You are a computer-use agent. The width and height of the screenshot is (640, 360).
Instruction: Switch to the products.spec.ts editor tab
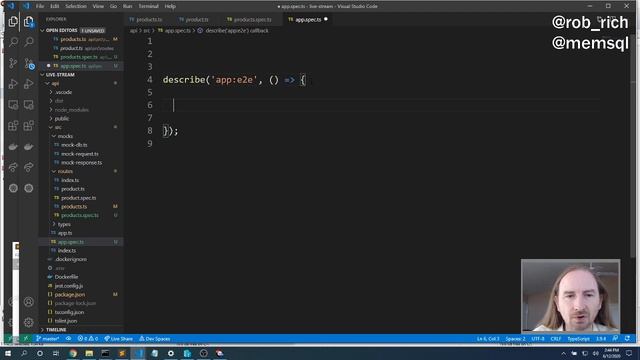click(249, 20)
